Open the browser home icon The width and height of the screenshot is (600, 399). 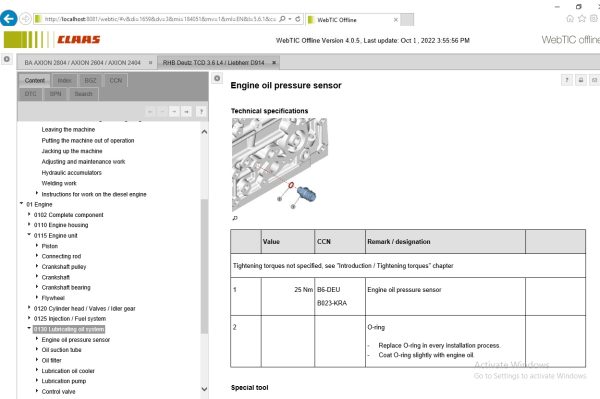(570, 18)
